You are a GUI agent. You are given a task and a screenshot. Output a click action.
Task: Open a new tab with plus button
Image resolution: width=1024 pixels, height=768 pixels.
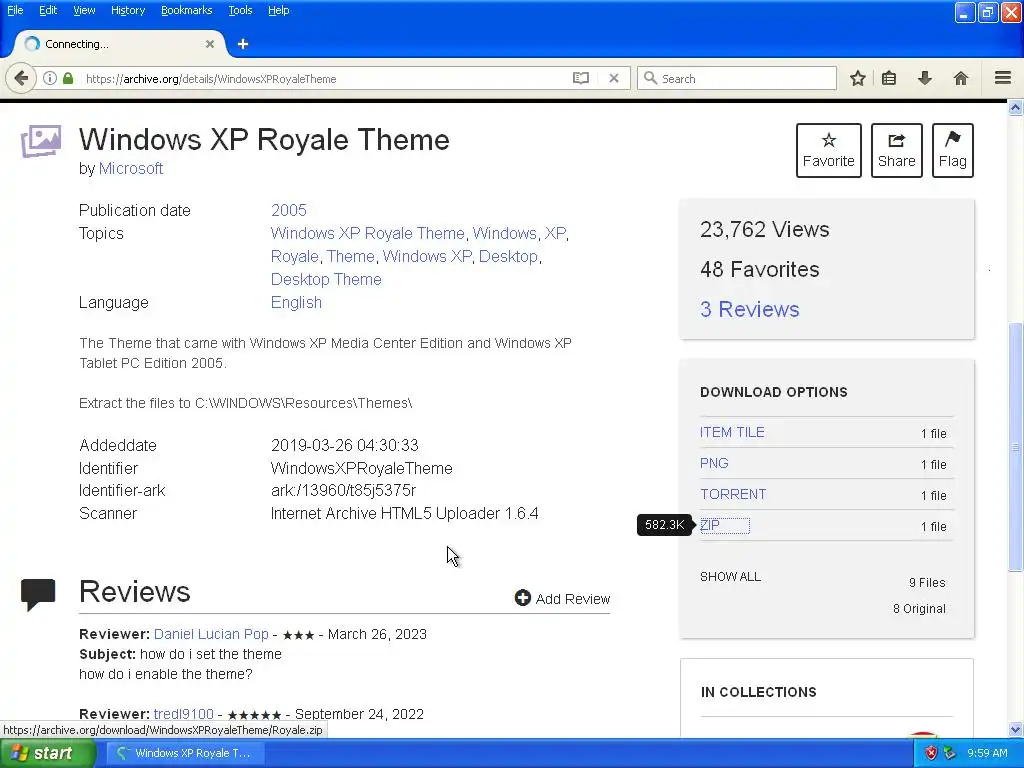[x=243, y=44]
